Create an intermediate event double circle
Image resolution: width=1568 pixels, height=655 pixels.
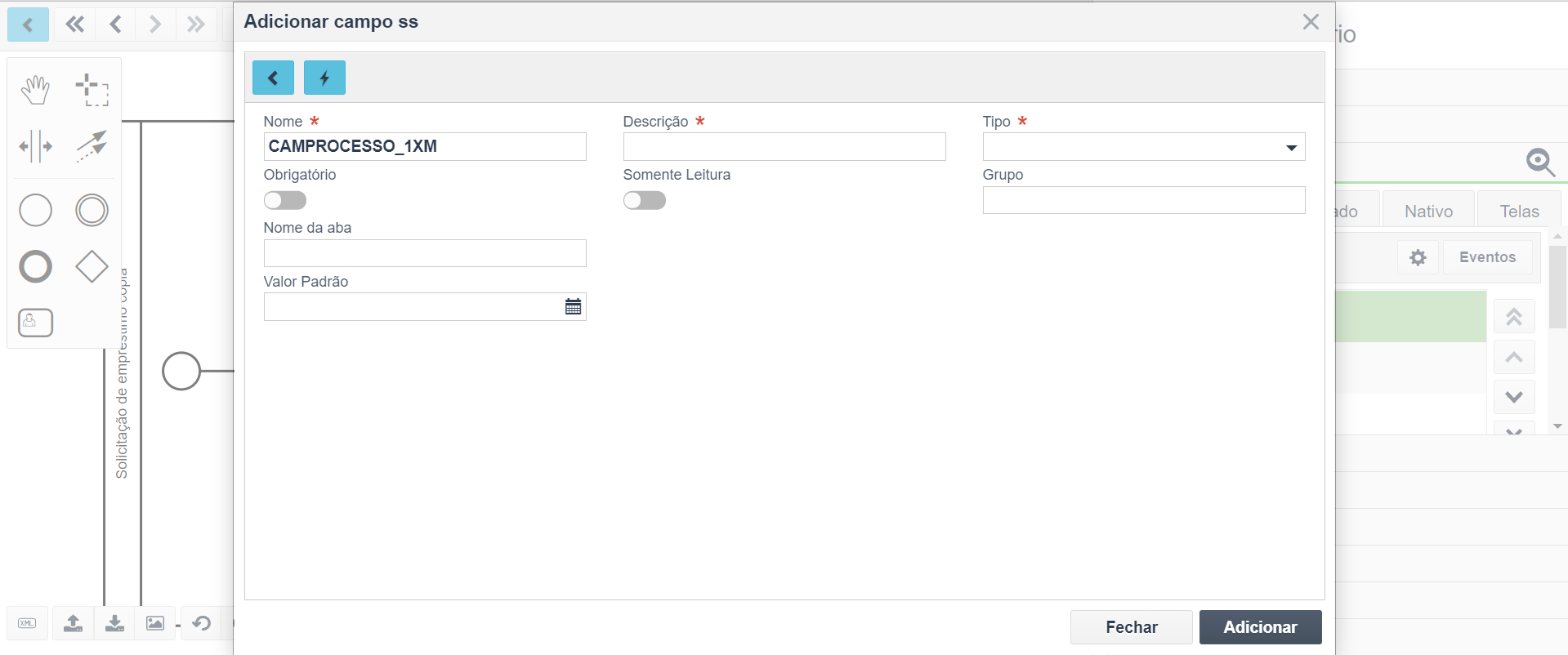[92, 210]
